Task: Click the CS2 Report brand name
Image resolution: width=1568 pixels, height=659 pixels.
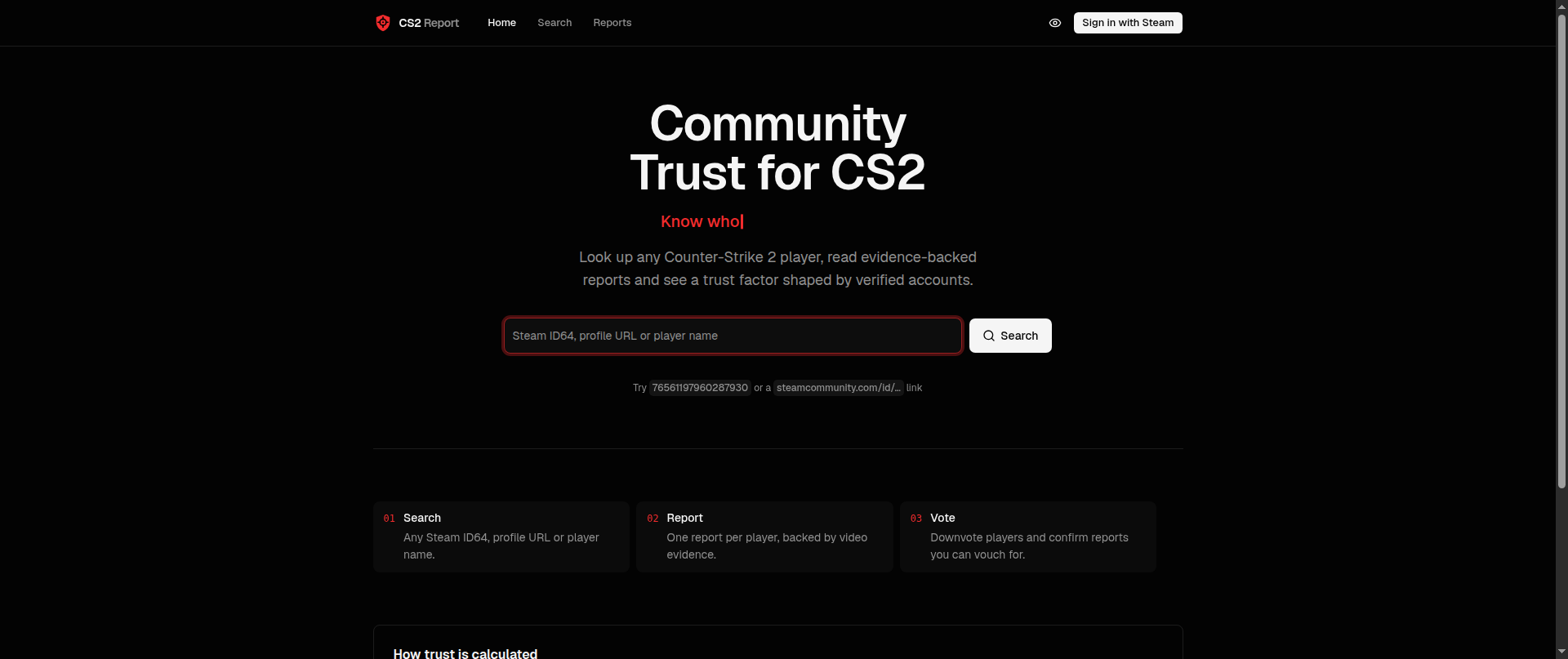Action: point(429,23)
